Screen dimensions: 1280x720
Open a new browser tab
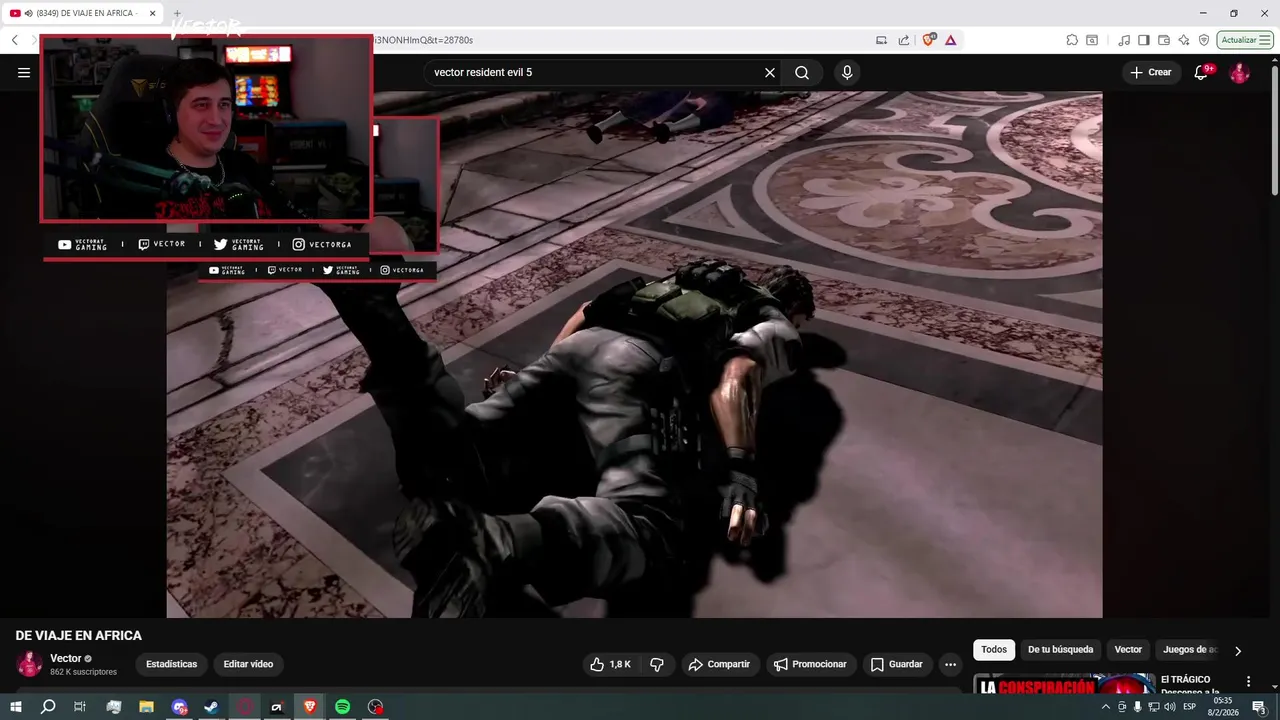(x=177, y=13)
